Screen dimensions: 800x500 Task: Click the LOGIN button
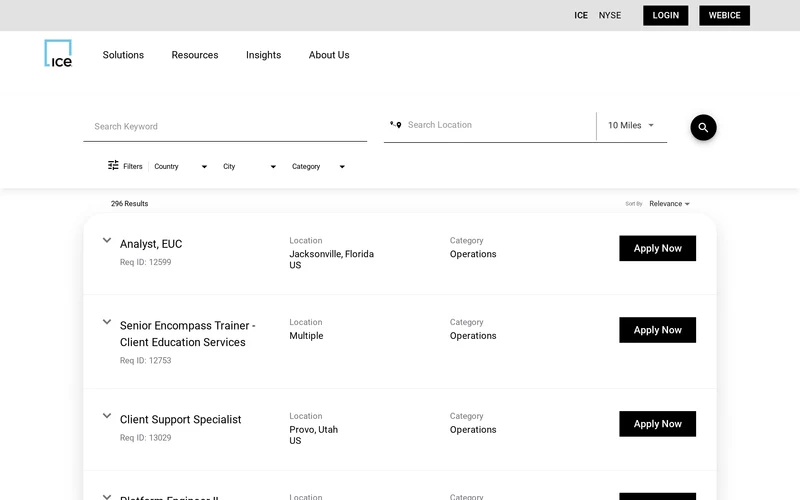(665, 15)
